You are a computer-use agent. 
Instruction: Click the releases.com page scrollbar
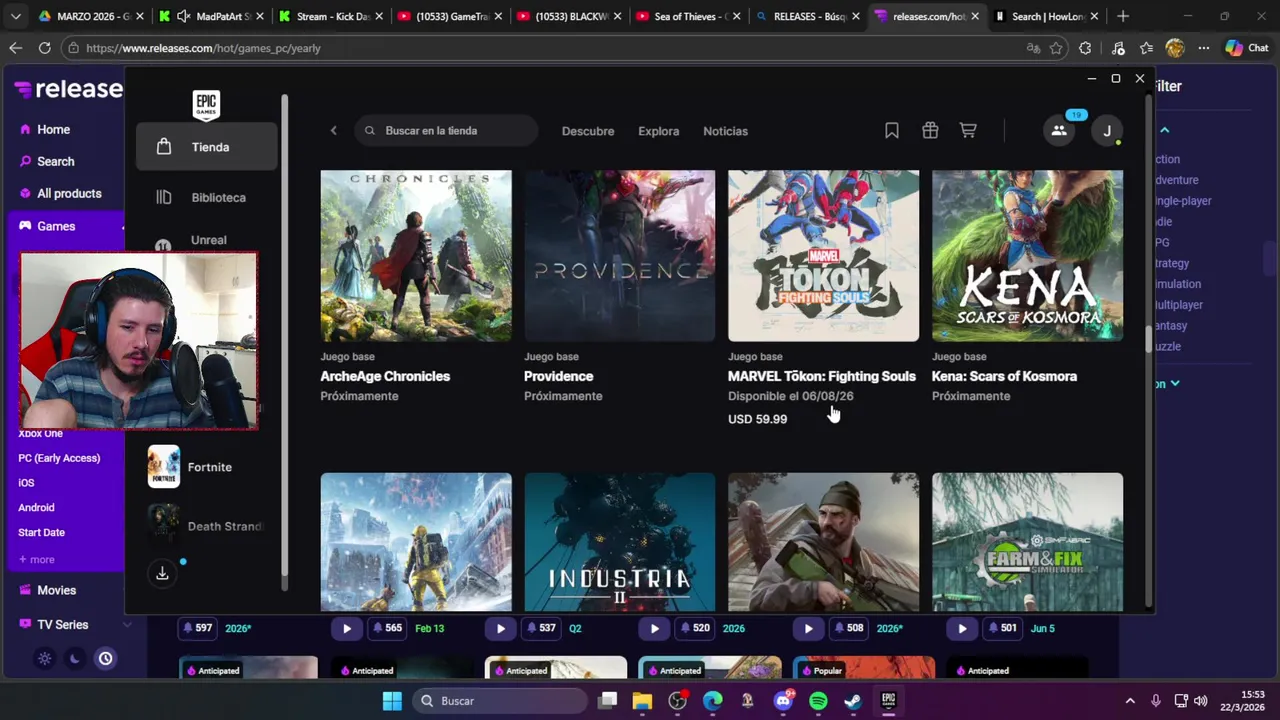pos(1268,257)
